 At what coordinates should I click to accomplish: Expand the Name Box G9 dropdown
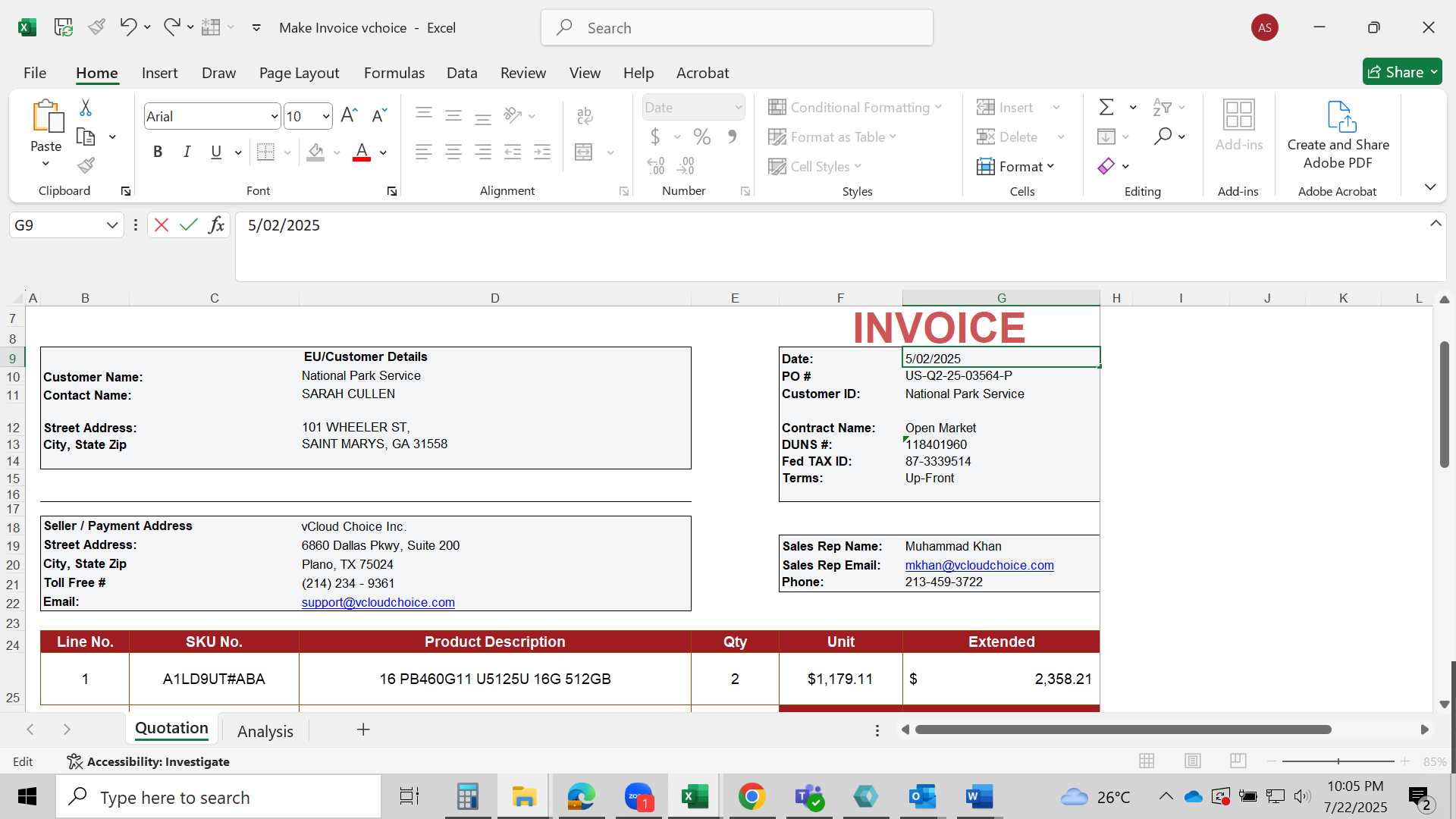[111, 225]
